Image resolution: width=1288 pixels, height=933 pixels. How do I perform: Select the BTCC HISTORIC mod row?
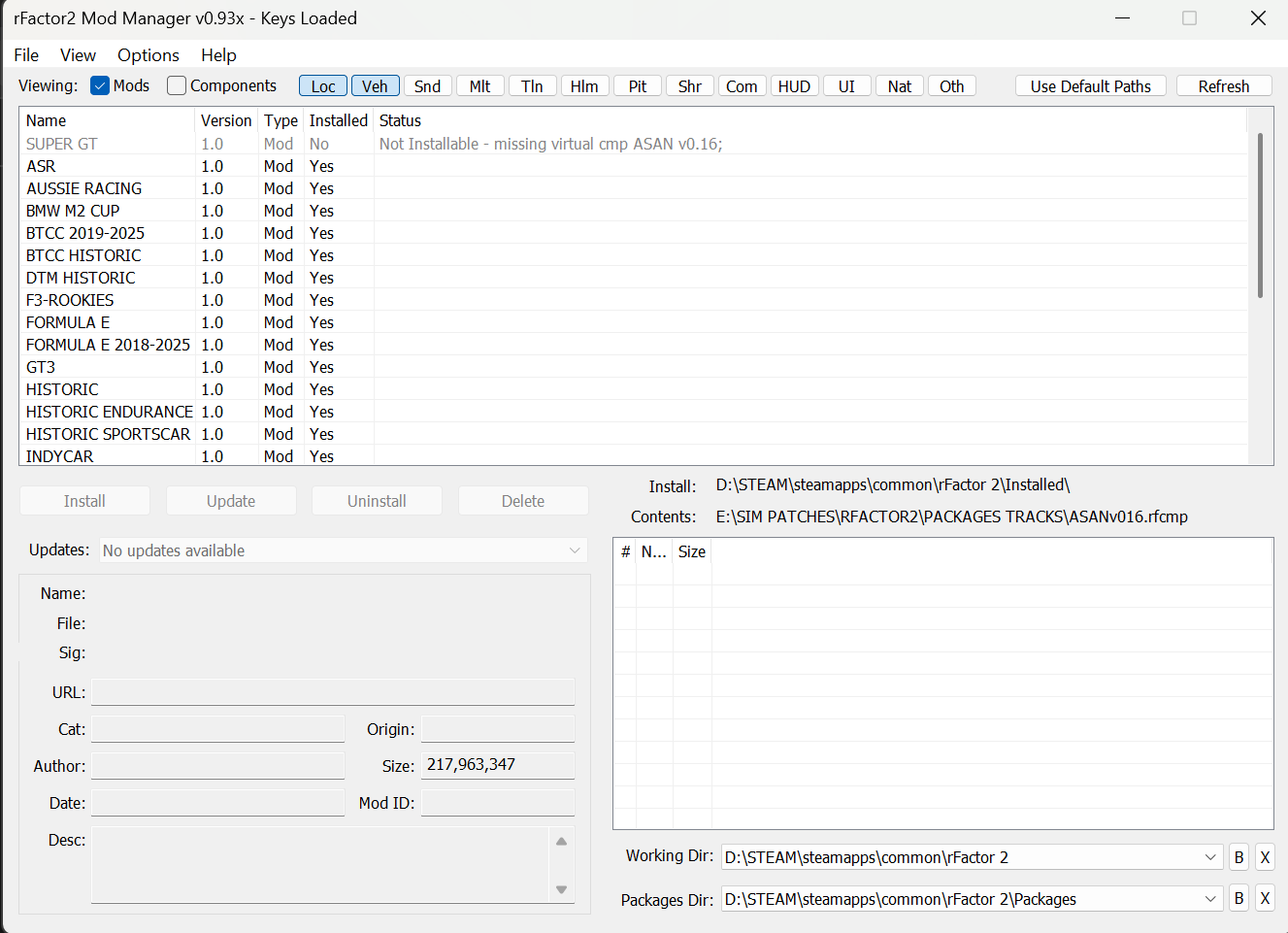[x=634, y=255]
